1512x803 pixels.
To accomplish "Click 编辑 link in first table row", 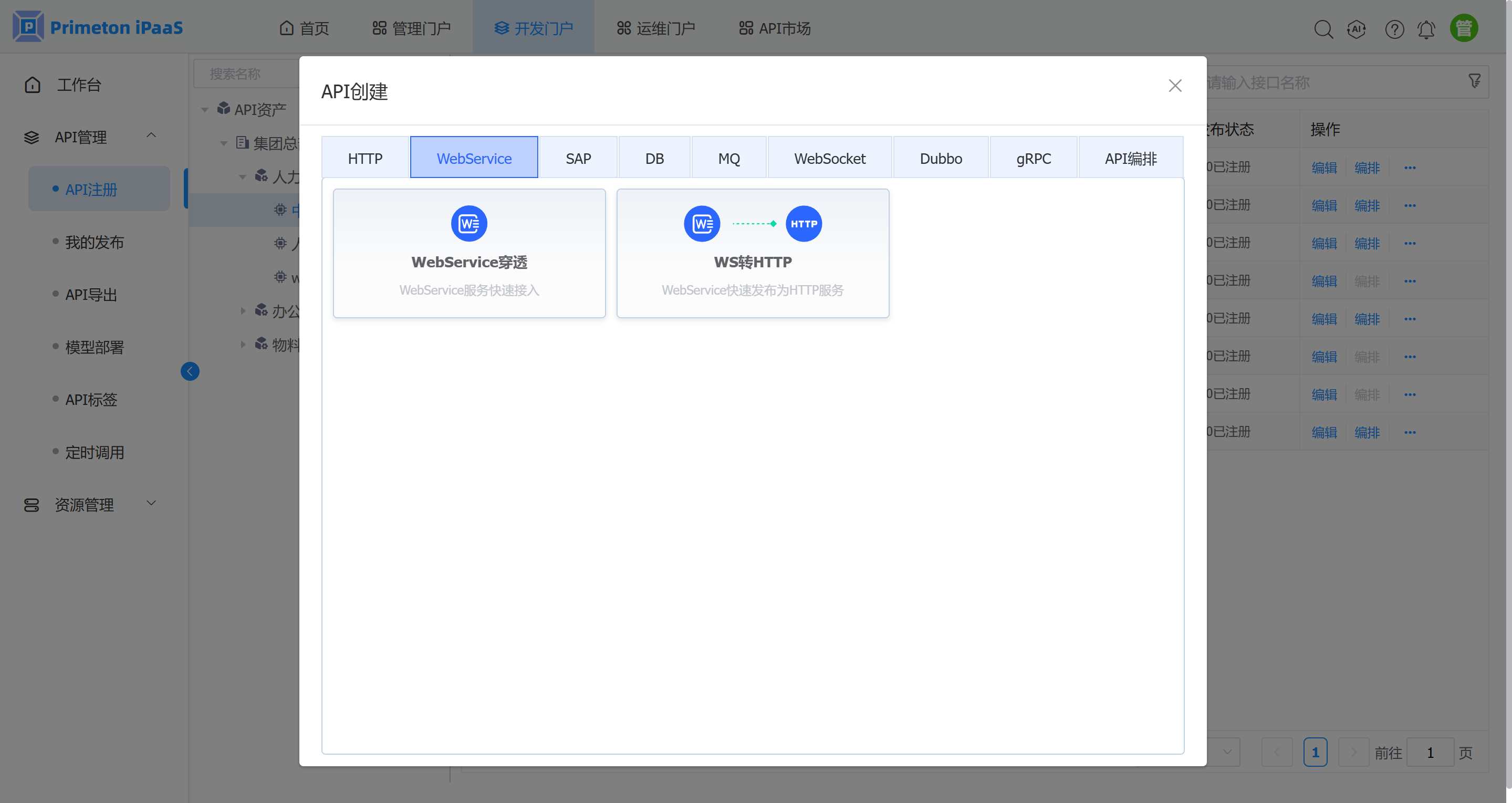I will 1323,168.
